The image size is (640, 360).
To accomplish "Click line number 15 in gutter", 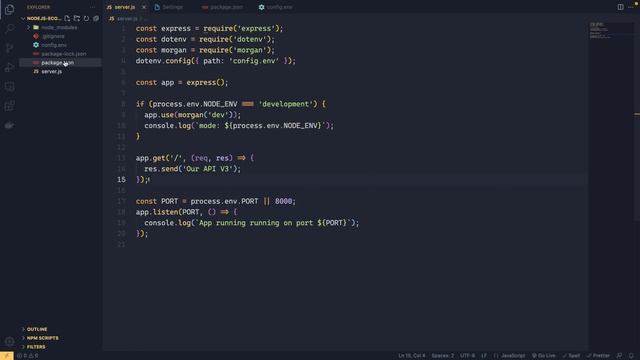I will coord(121,180).
